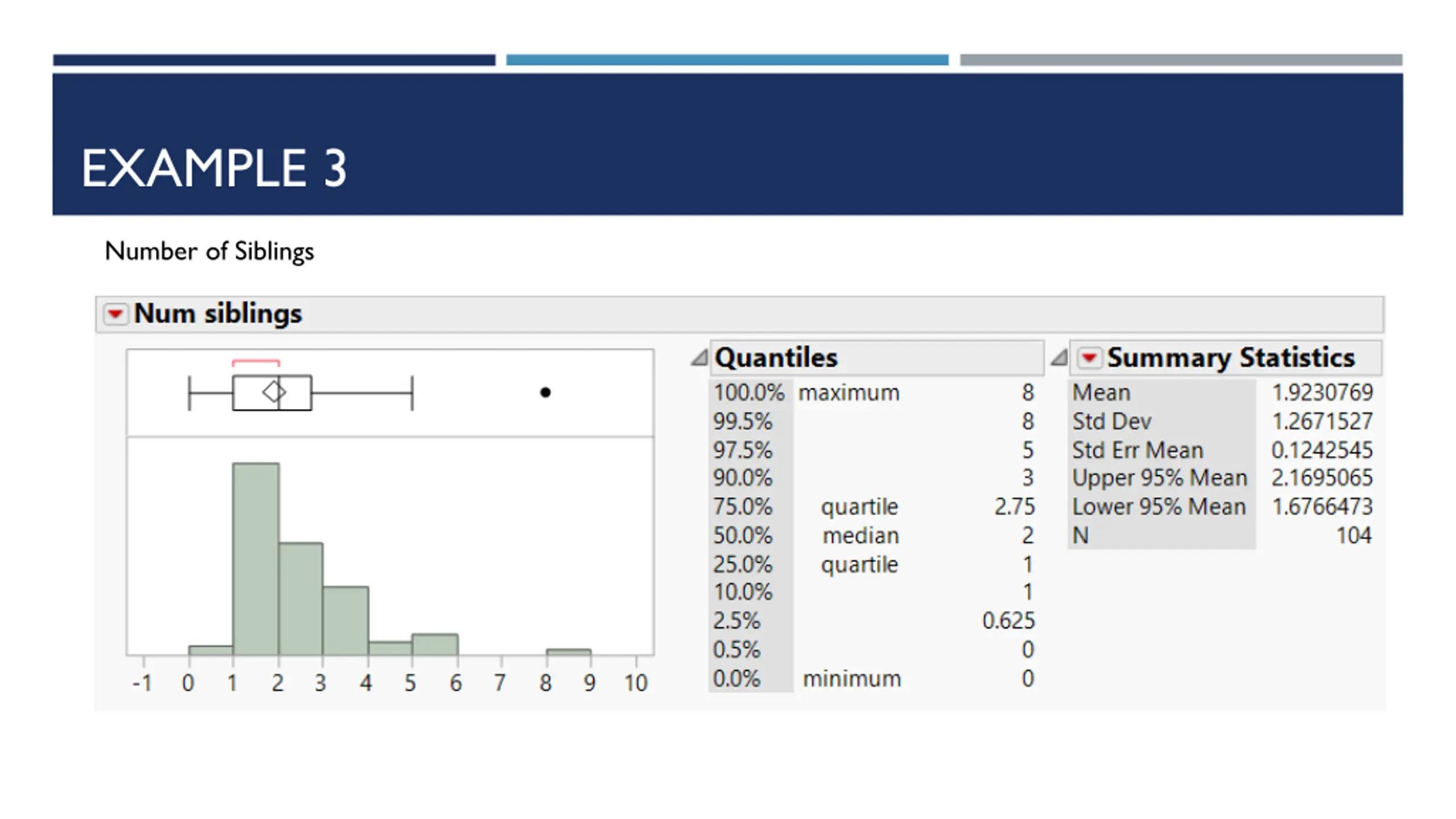Viewport: 1456px width, 819px height.
Task: Click the Std Dev label in Summary Statistics
Action: pyautogui.click(x=1111, y=421)
